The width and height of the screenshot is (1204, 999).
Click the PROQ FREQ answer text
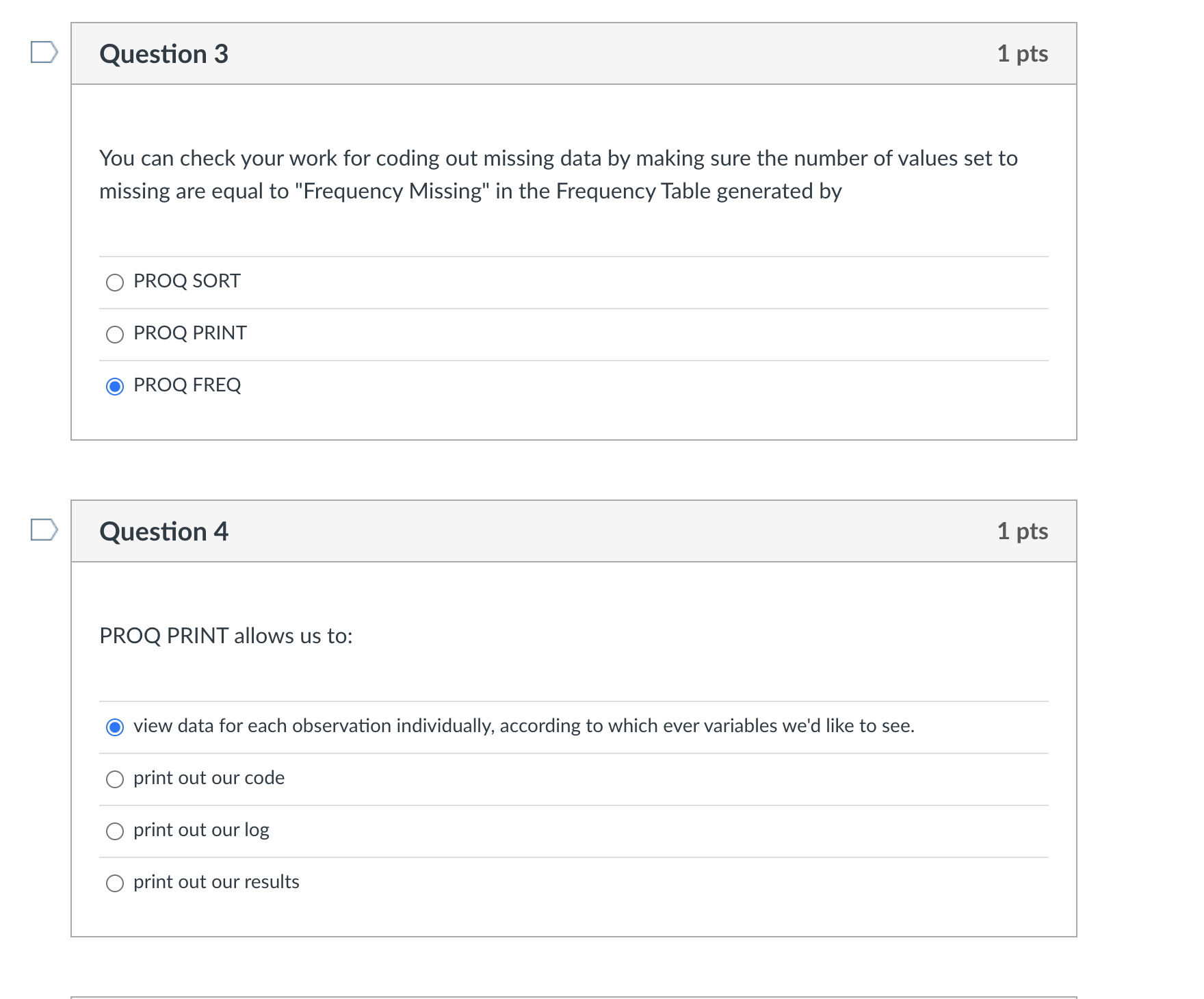click(x=187, y=386)
